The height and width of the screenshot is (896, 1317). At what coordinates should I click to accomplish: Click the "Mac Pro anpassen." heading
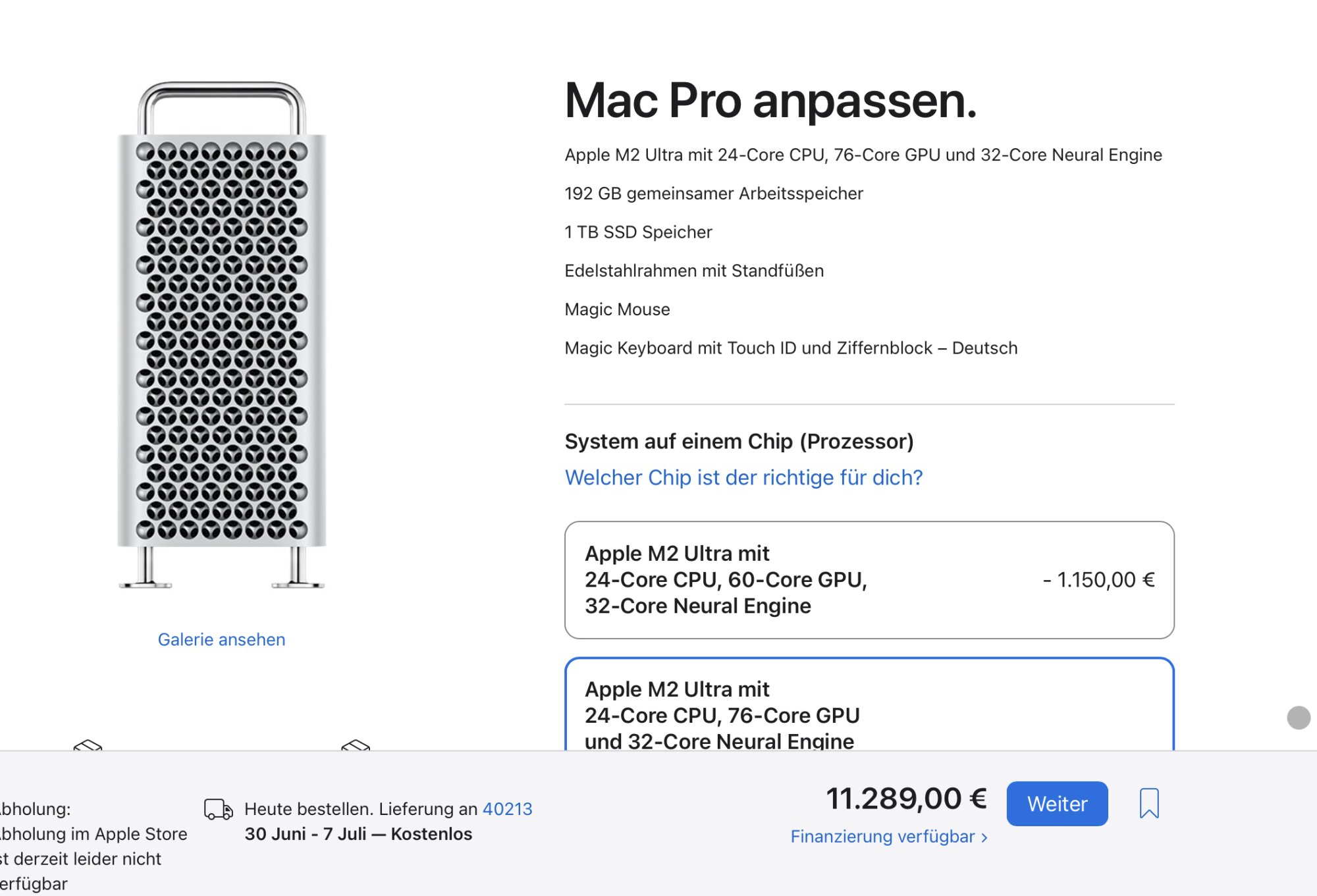click(x=770, y=101)
